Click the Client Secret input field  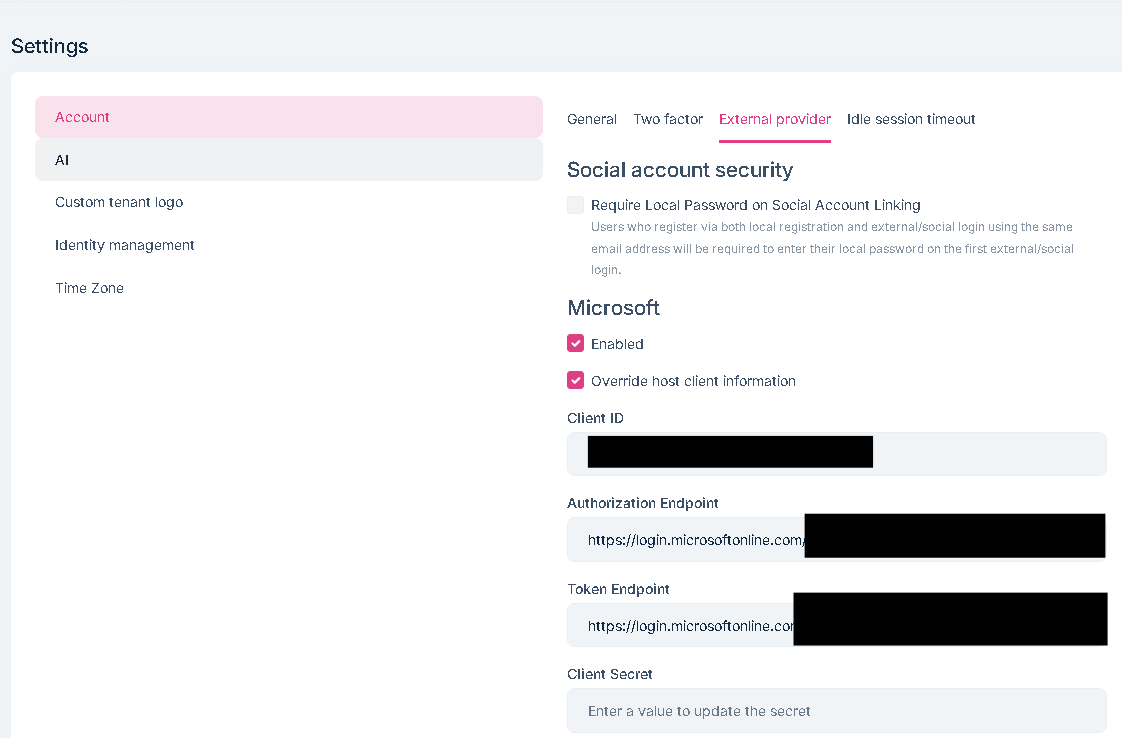pos(836,711)
